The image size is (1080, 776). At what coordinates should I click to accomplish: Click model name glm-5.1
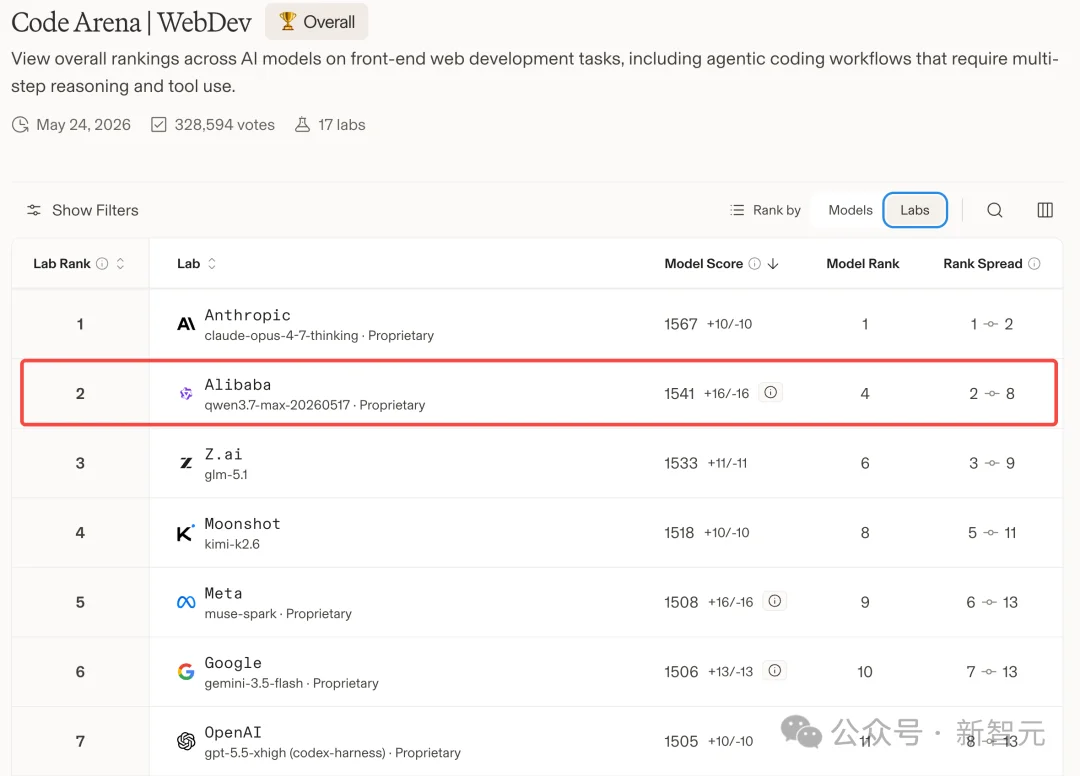pos(226,474)
